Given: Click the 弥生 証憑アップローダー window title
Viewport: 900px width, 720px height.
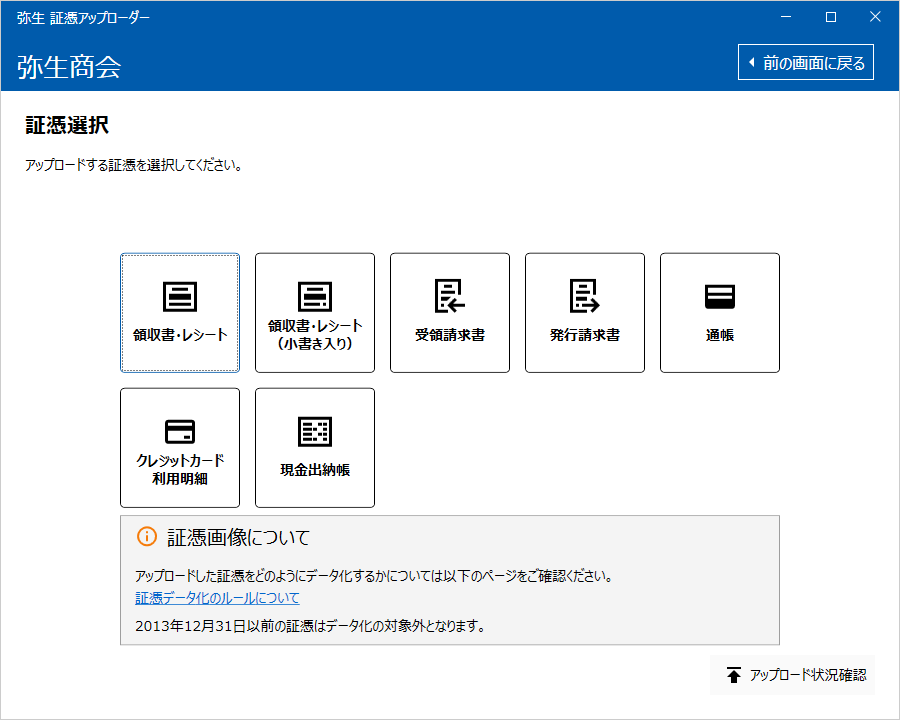Looking at the screenshot, I should click(x=83, y=18).
